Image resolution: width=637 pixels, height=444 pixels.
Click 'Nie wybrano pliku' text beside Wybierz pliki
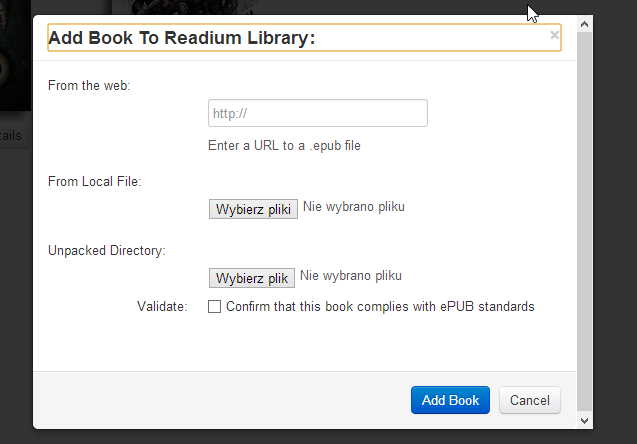pos(354,206)
